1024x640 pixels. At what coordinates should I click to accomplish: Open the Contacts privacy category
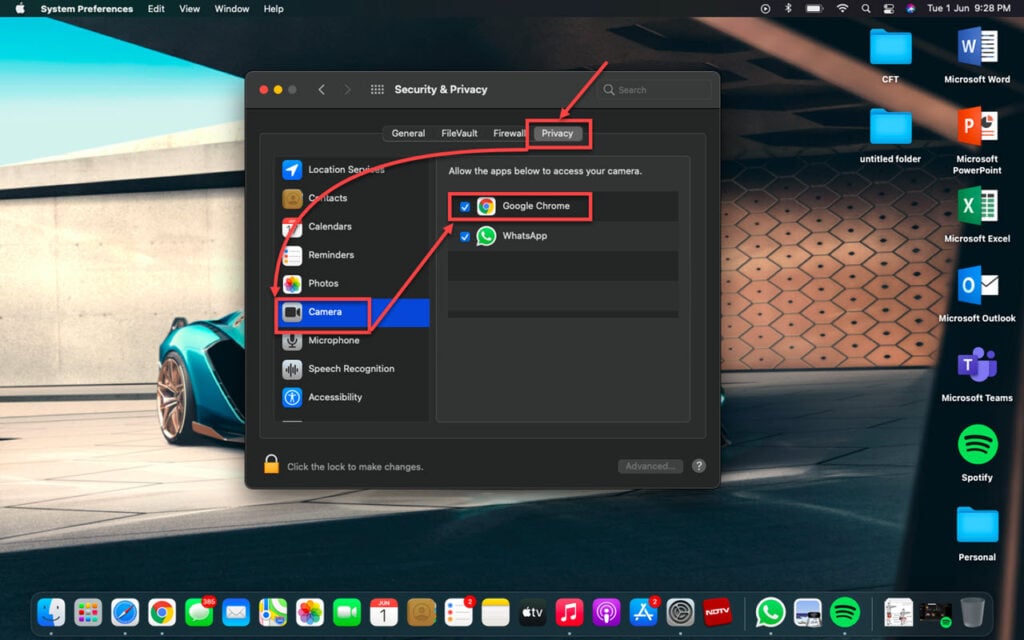[x=353, y=198]
